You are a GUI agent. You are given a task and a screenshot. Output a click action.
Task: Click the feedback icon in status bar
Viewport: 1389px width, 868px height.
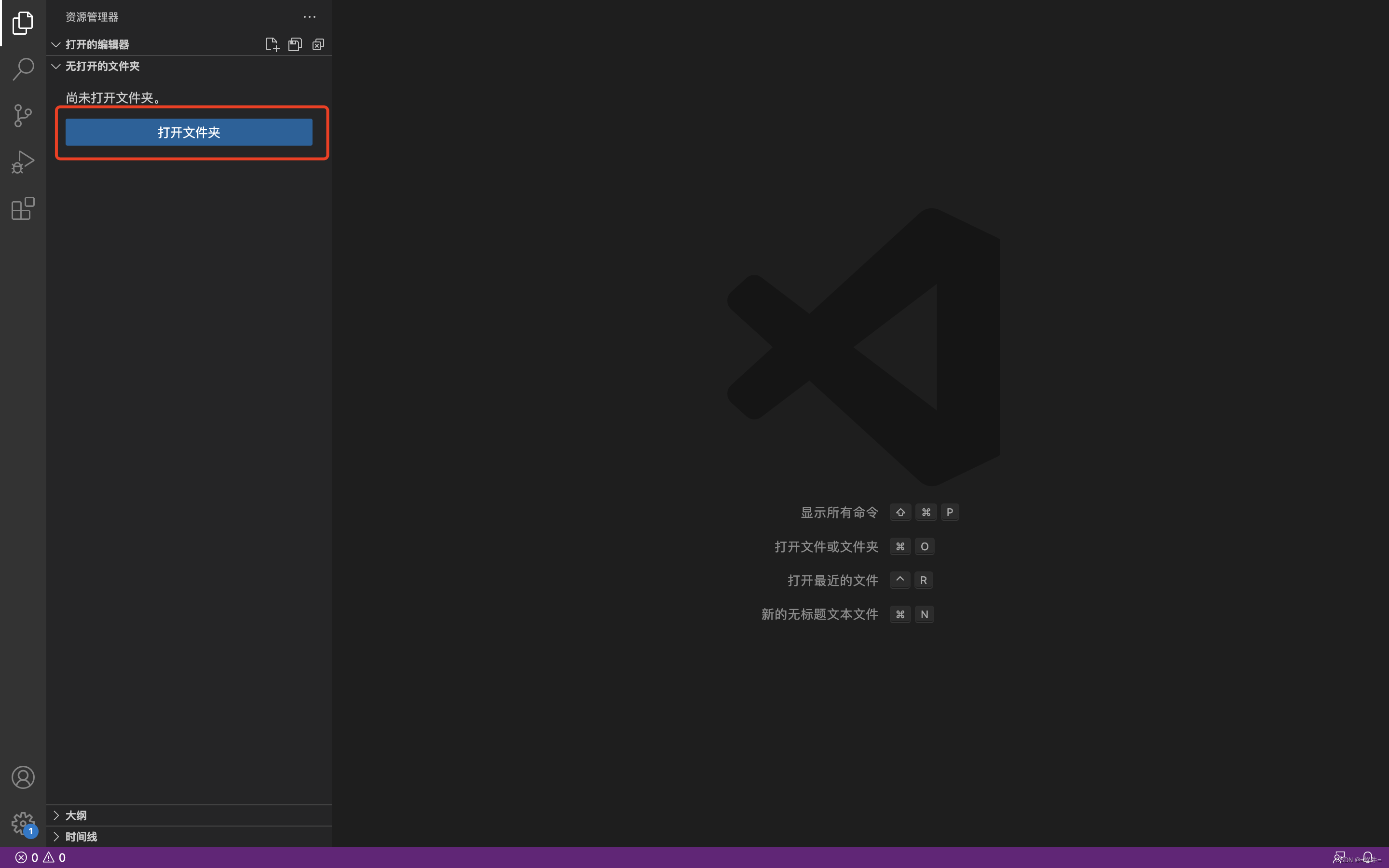1338,858
